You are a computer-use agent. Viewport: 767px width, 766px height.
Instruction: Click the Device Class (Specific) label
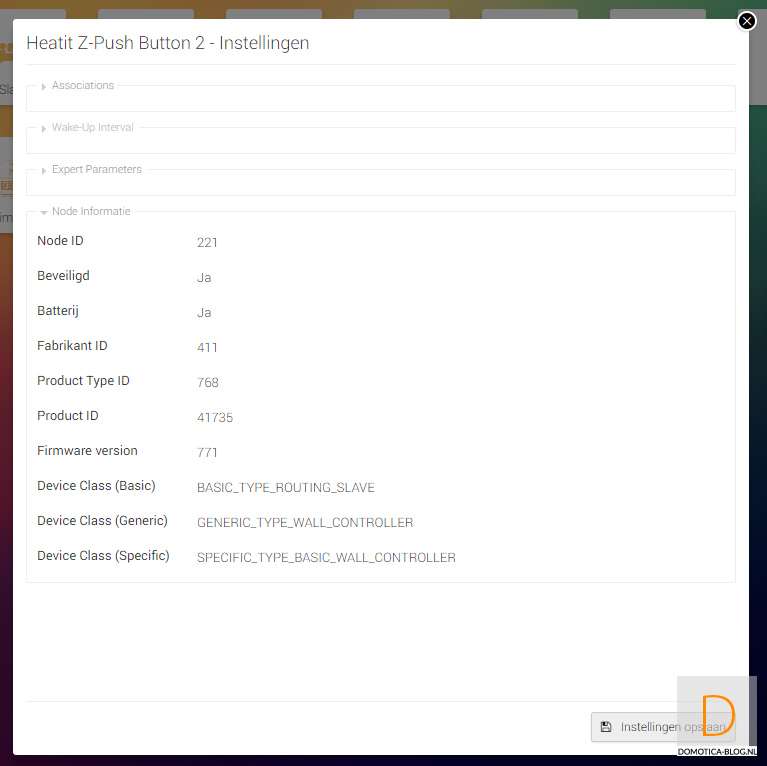pyautogui.click(x=103, y=556)
